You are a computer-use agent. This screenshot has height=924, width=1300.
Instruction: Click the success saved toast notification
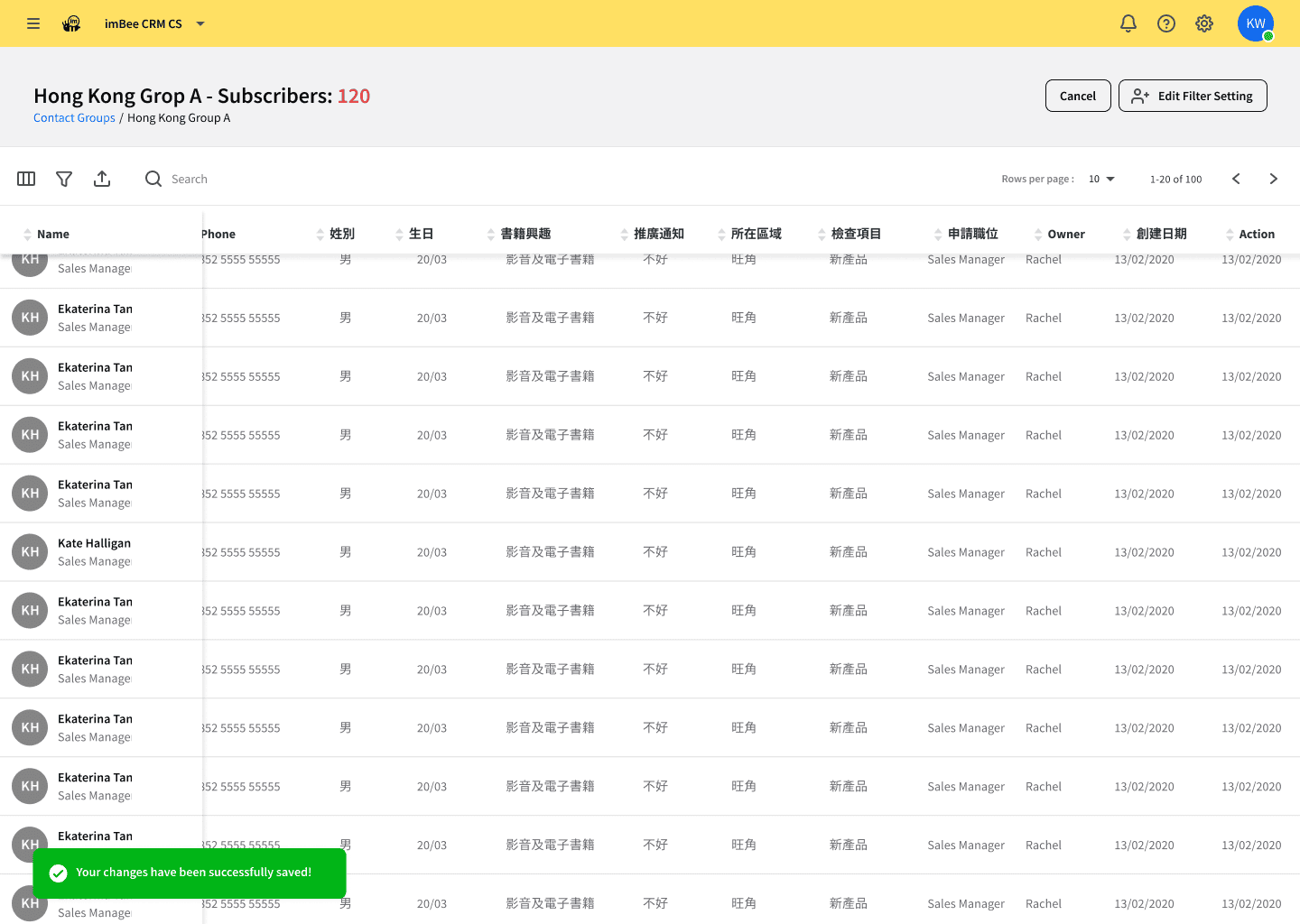190,873
